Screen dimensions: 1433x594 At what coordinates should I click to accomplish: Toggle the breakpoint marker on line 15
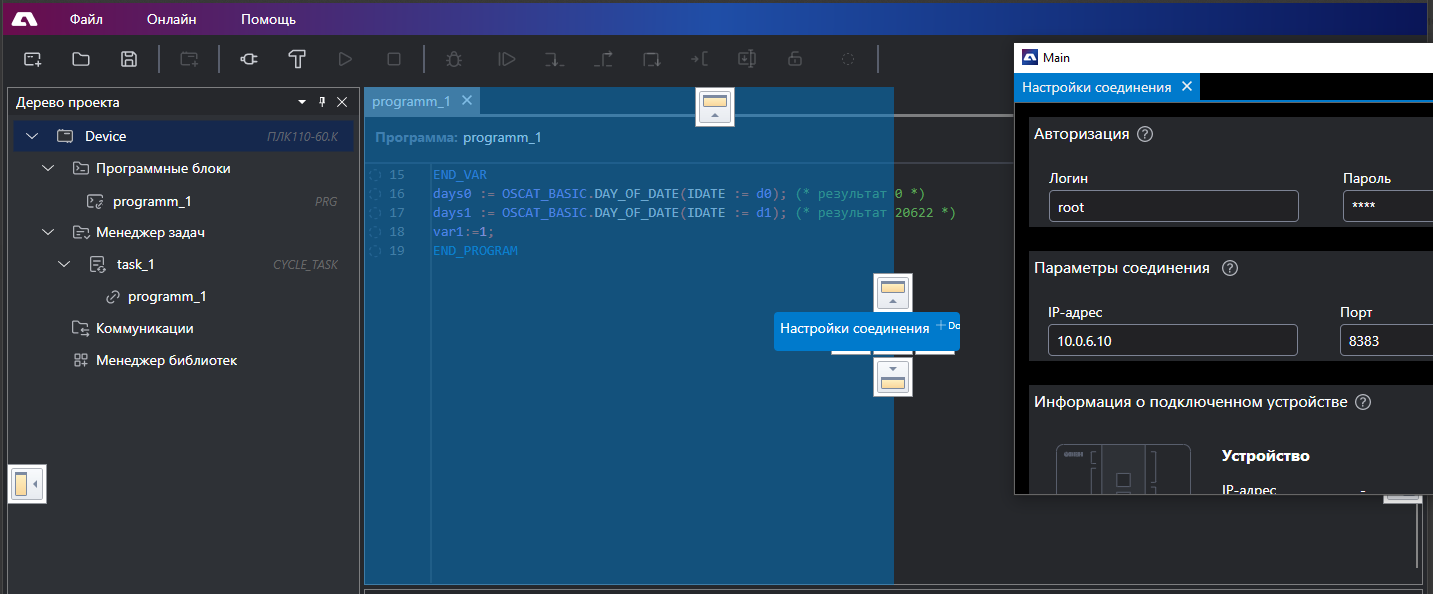375,175
